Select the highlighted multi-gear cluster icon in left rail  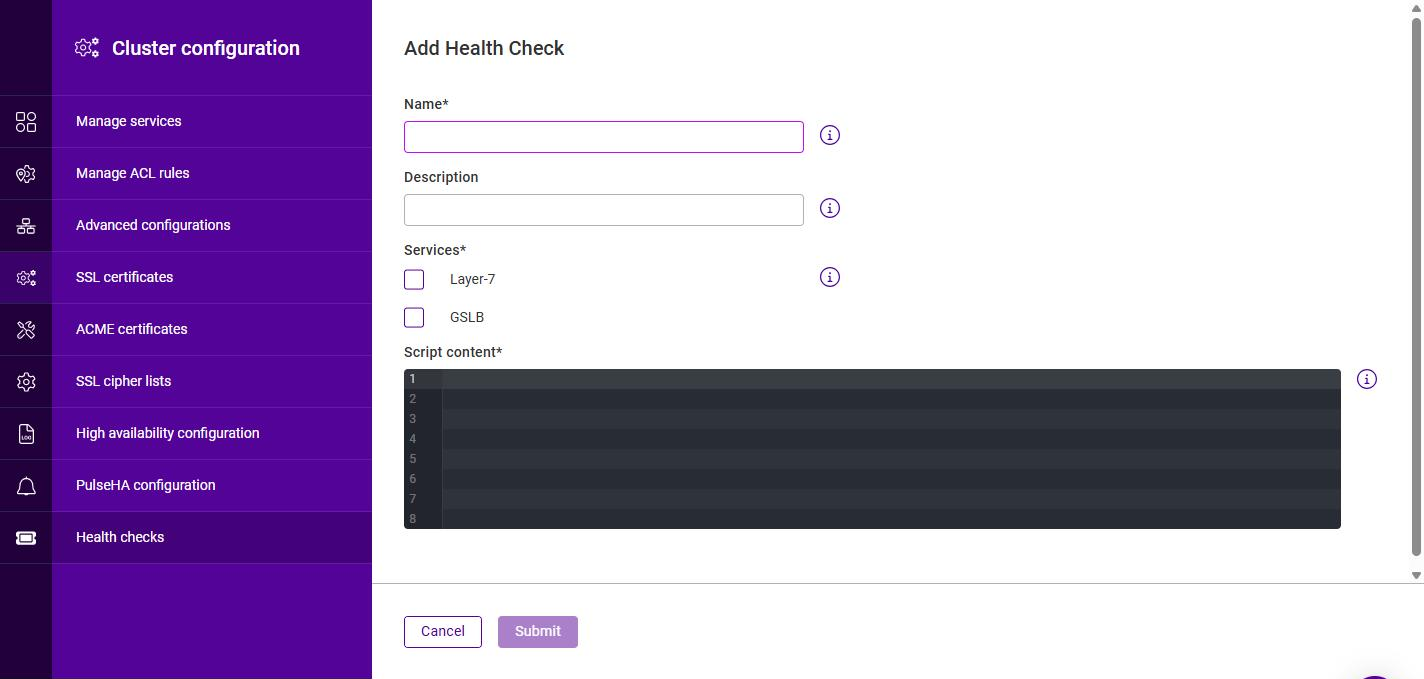pyautogui.click(x=26, y=278)
